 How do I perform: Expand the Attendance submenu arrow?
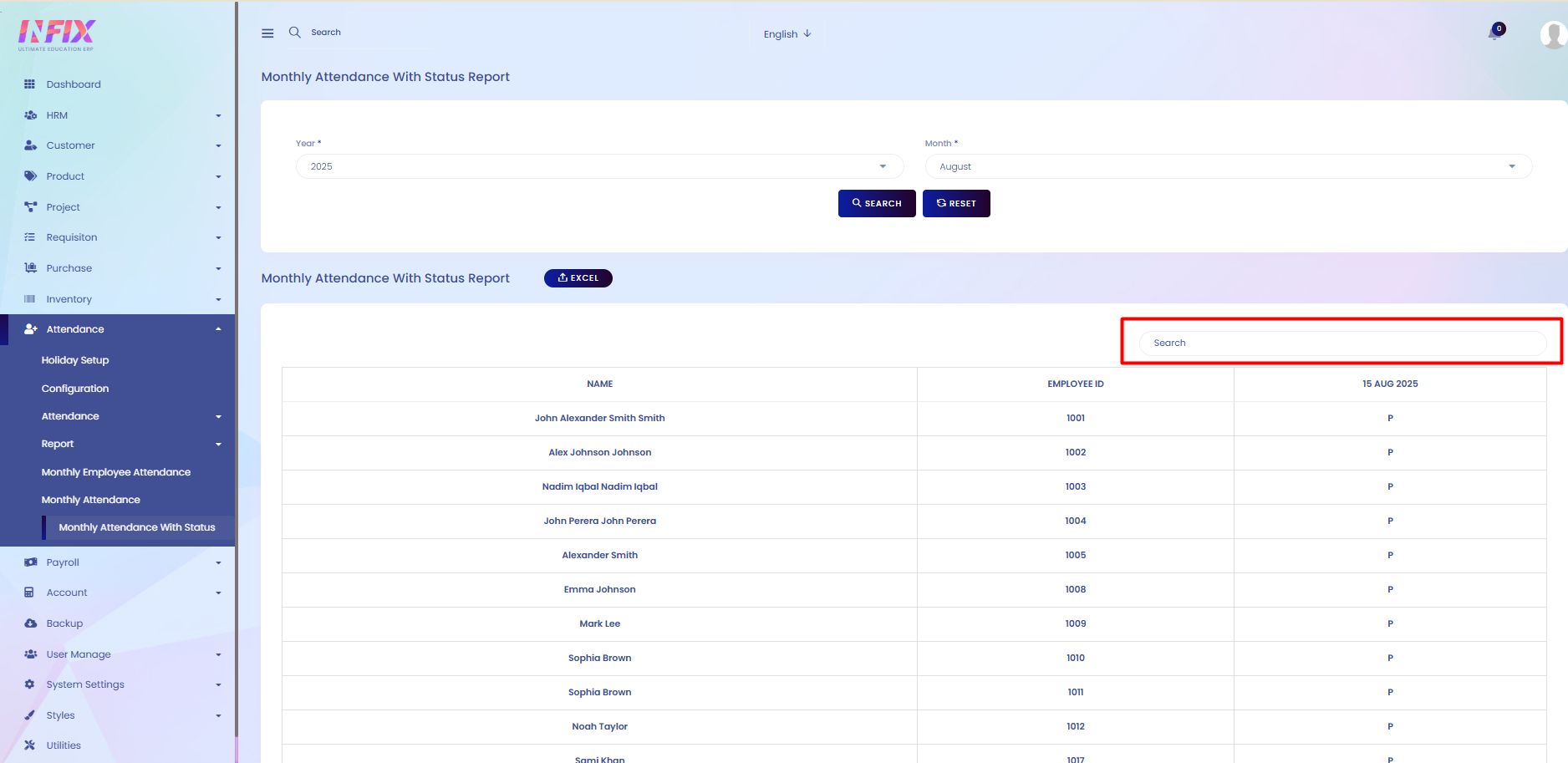[x=218, y=417]
